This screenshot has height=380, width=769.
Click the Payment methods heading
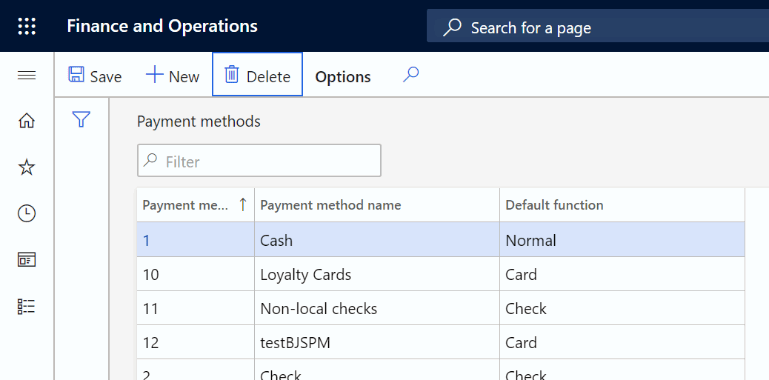[199, 121]
